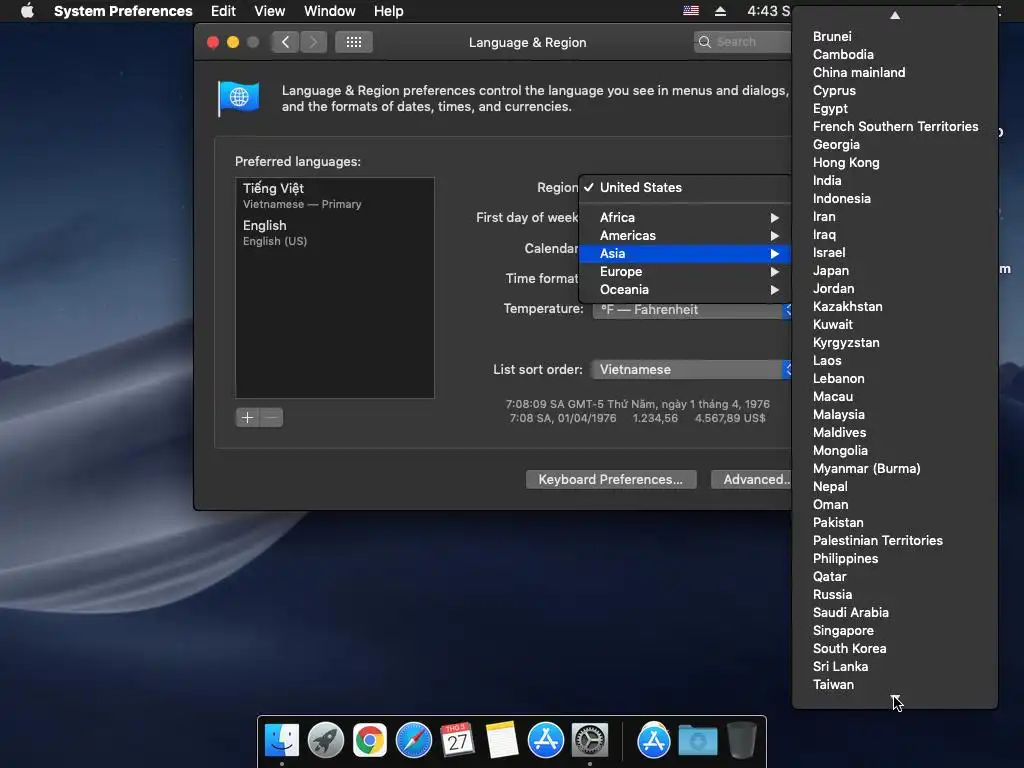The height and width of the screenshot is (768, 1024).
Task: Open the View menu
Action: [270, 11]
